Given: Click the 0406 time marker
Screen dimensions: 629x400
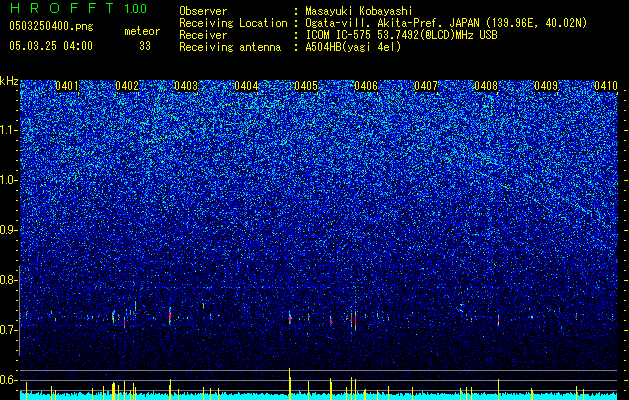Looking at the screenshot, I should (366, 86).
